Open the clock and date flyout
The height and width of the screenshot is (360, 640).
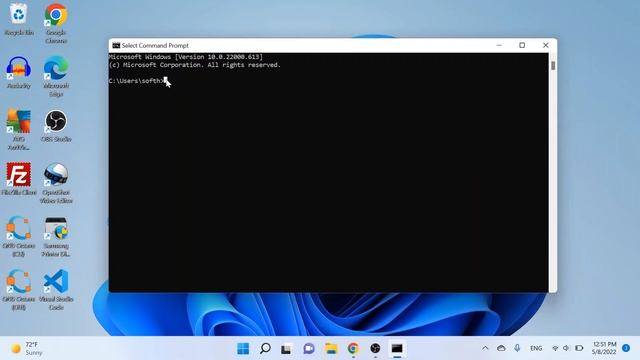point(604,348)
